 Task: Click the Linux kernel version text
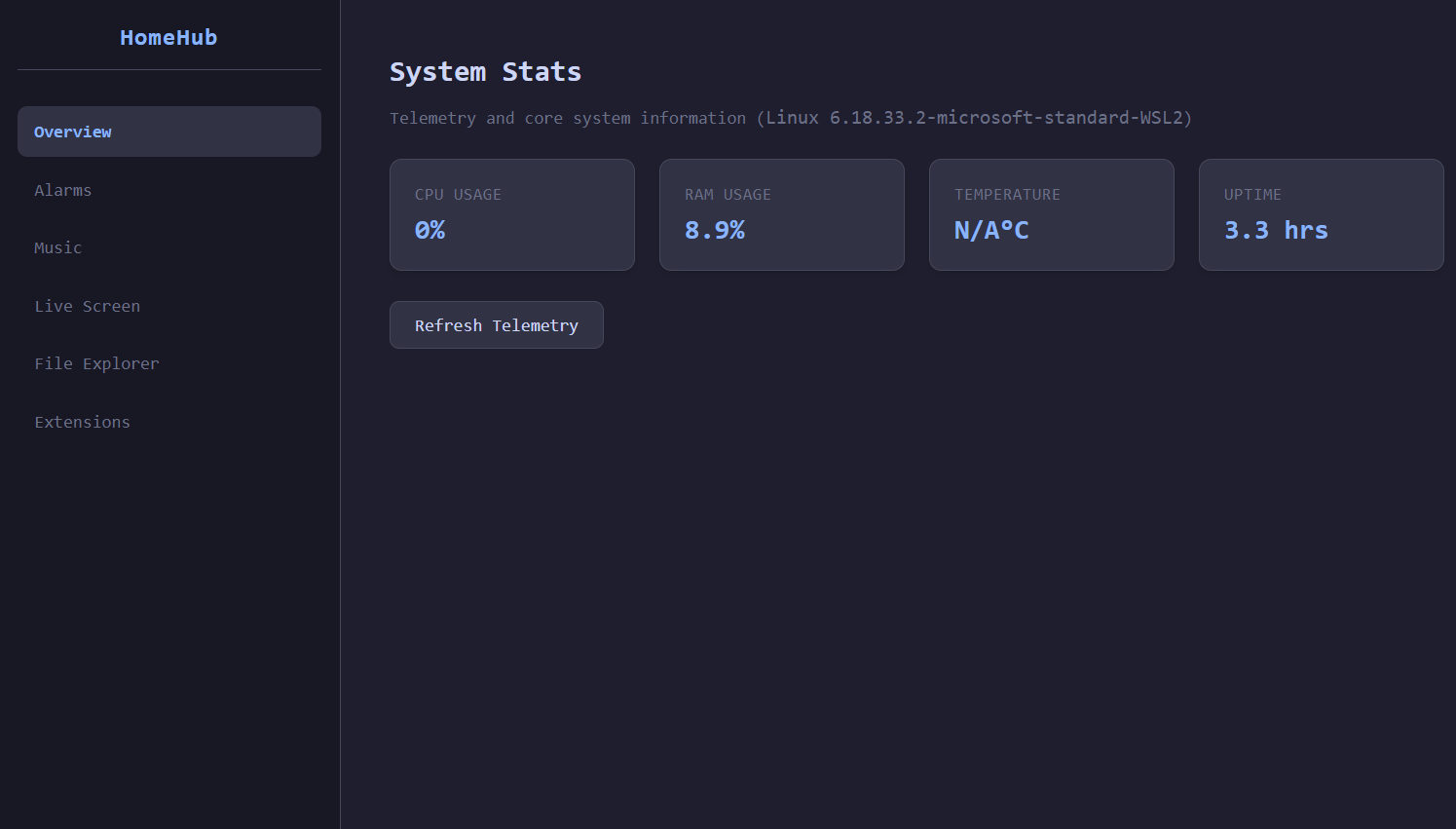(x=974, y=118)
